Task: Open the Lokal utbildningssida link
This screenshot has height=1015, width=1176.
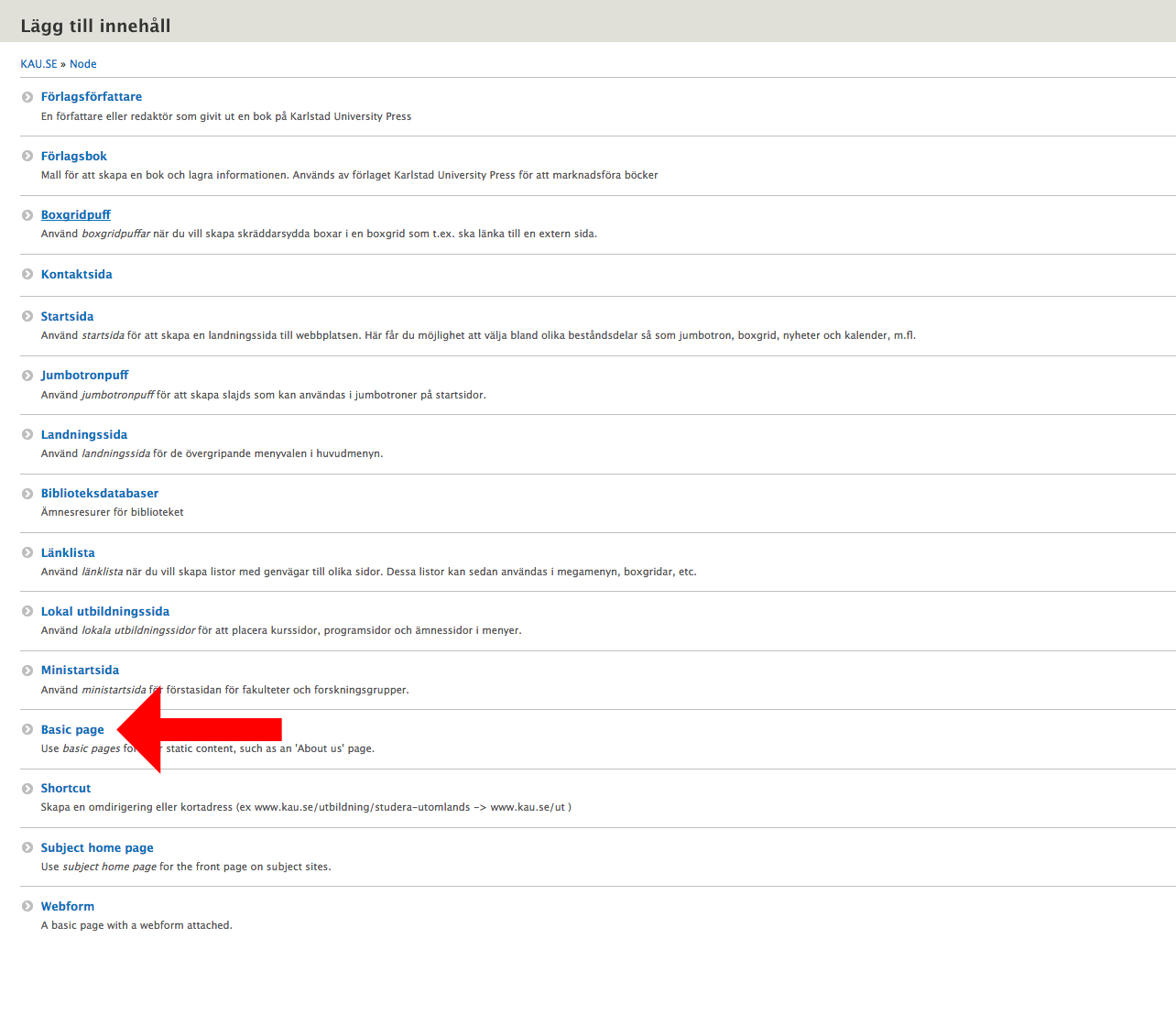Action: 105,611
